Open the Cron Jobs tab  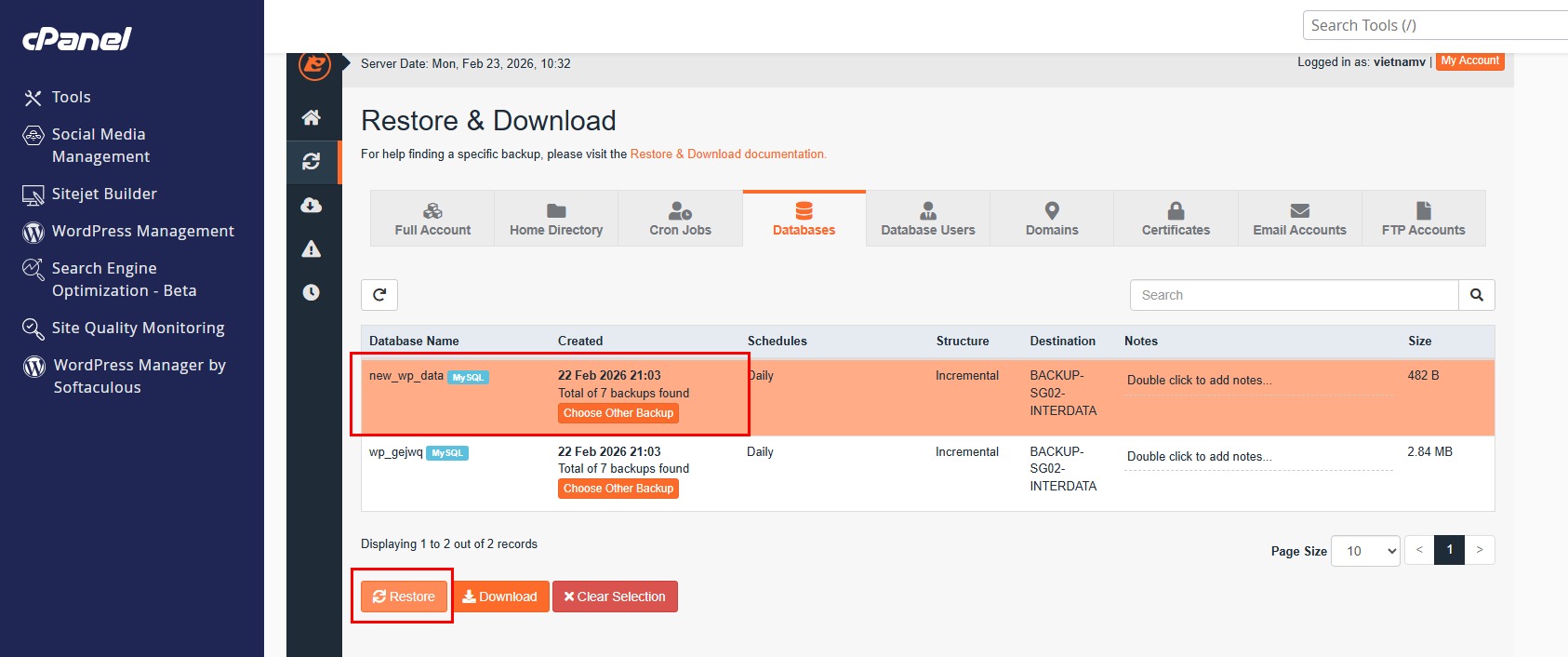coord(680,219)
